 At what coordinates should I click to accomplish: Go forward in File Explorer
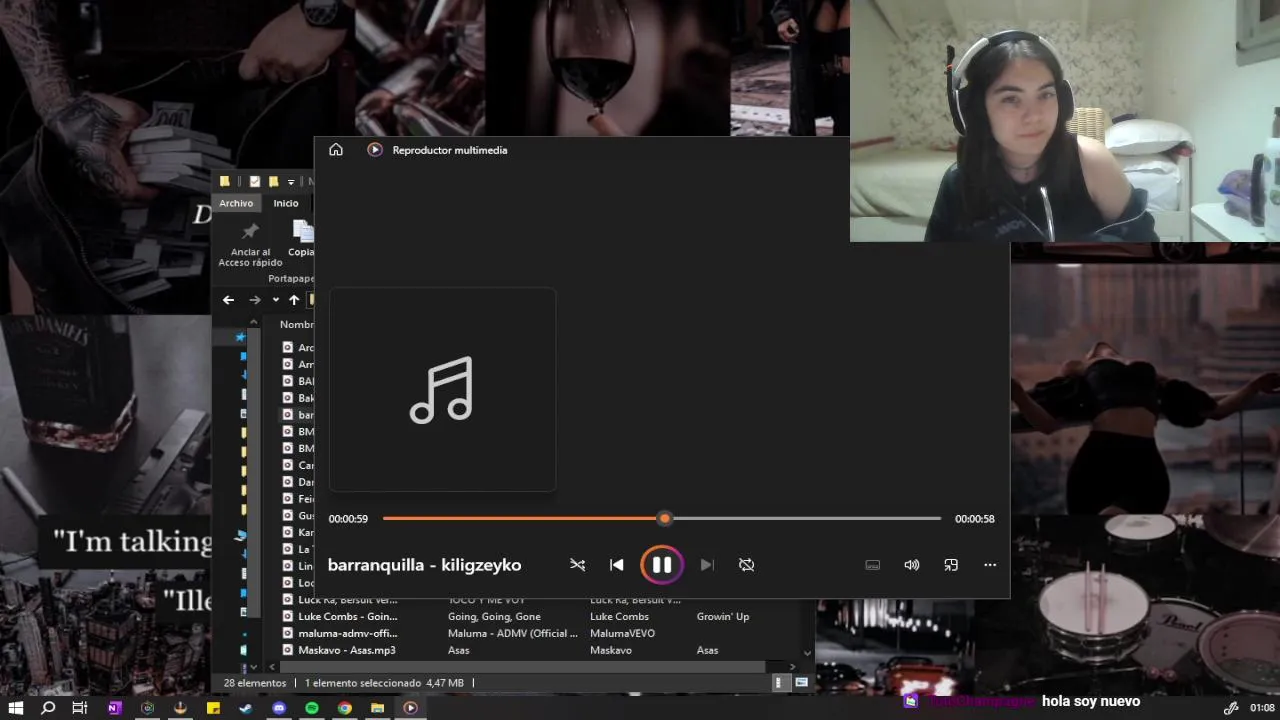(255, 300)
